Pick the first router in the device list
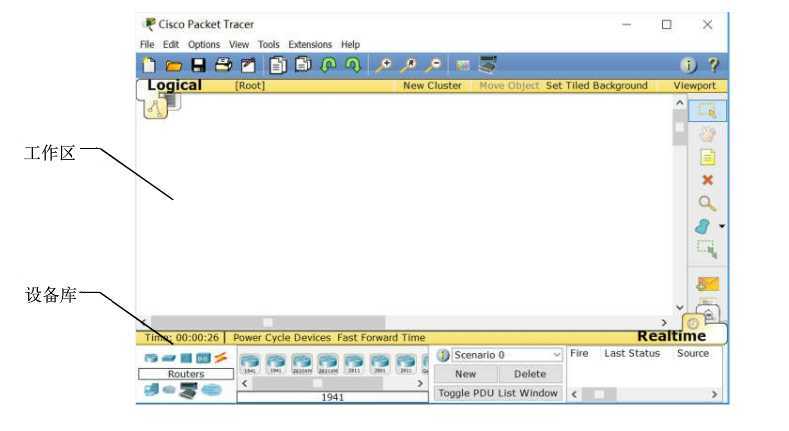The width and height of the screenshot is (789, 431). [x=250, y=364]
